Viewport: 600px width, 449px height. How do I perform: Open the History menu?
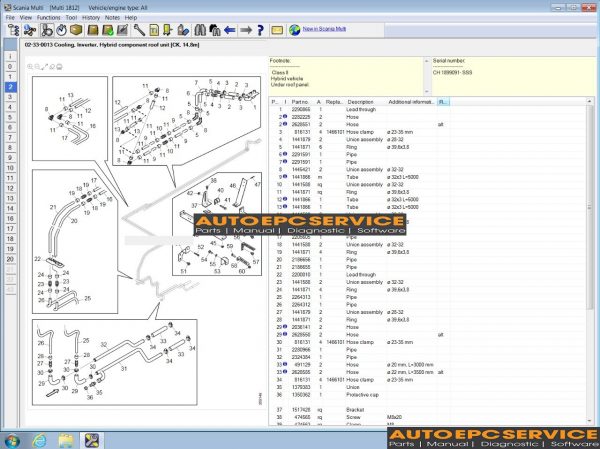point(91,18)
